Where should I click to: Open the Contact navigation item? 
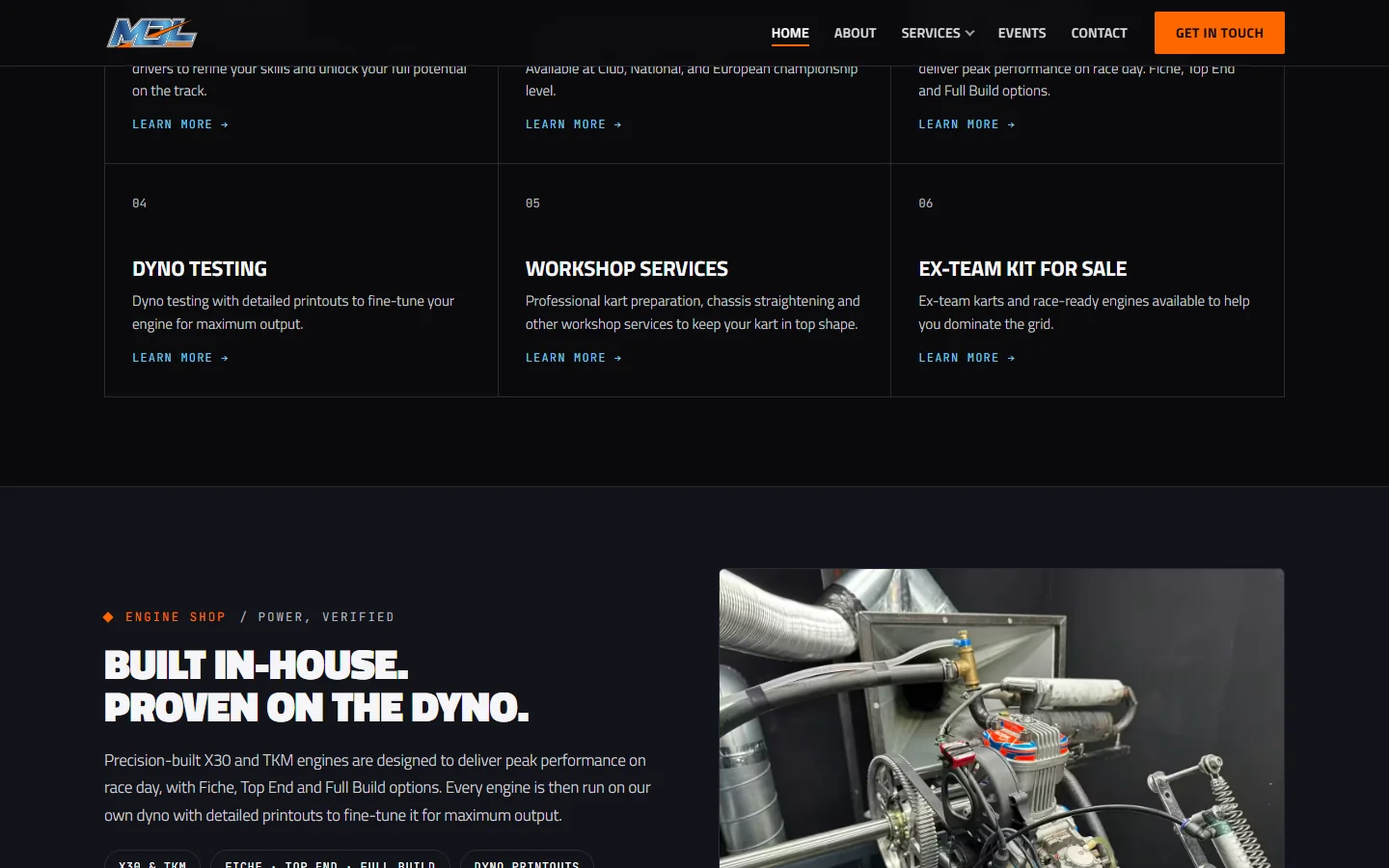point(1099,33)
